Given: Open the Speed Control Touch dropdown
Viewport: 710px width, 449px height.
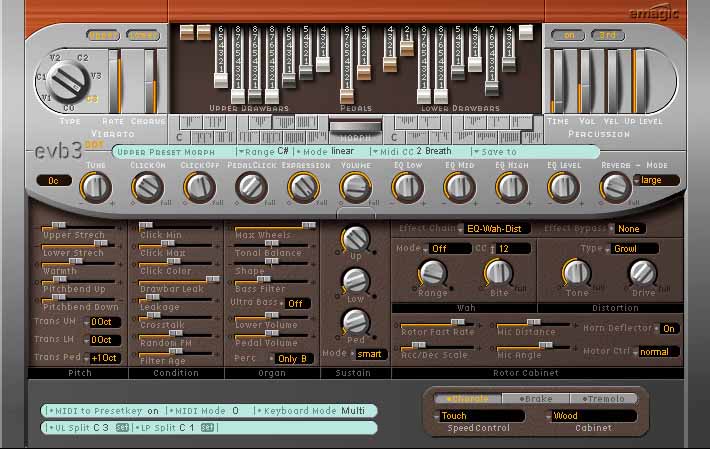Looking at the screenshot, I should pyautogui.click(x=479, y=416).
